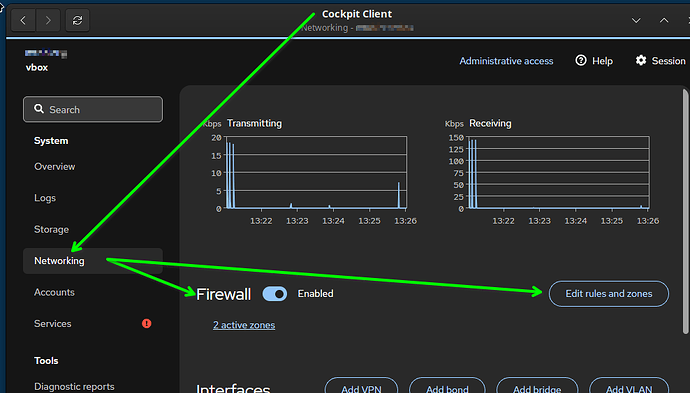Reload the Cockpit page
The height and width of the screenshot is (393, 690).
click(x=77, y=20)
